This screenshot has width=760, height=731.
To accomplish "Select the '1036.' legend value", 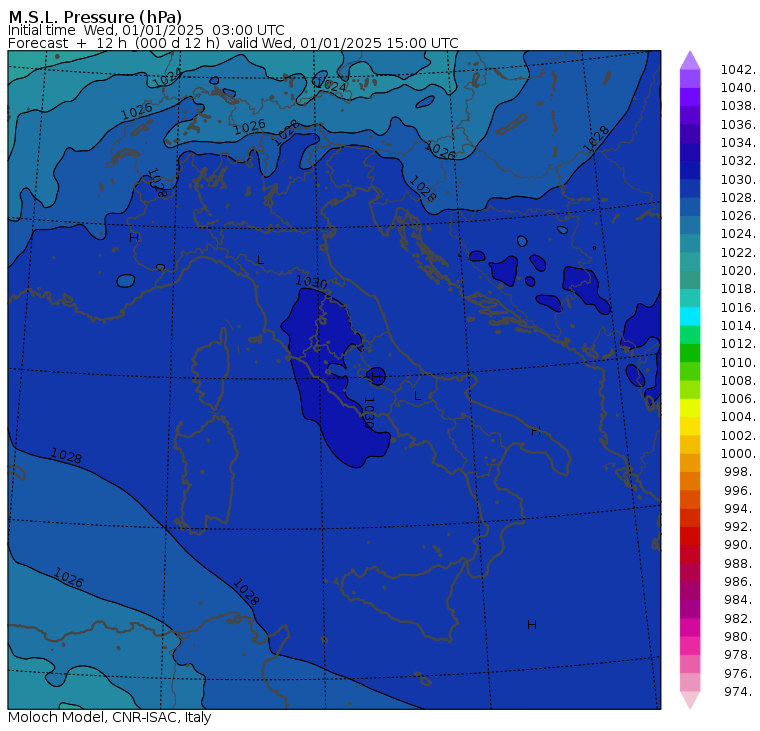I will [x=738, y=125].
